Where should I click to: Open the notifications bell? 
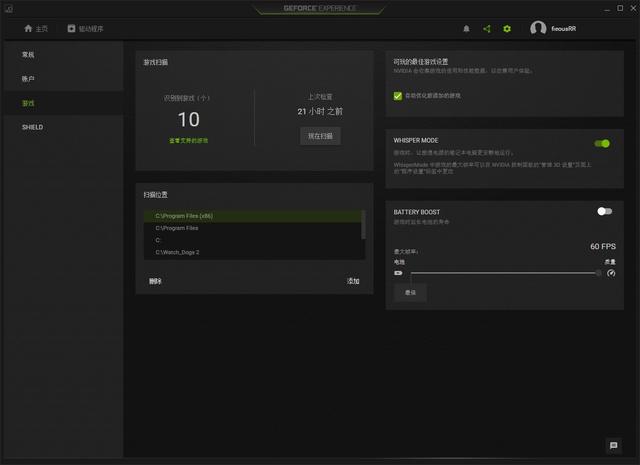tap(466, 29)
